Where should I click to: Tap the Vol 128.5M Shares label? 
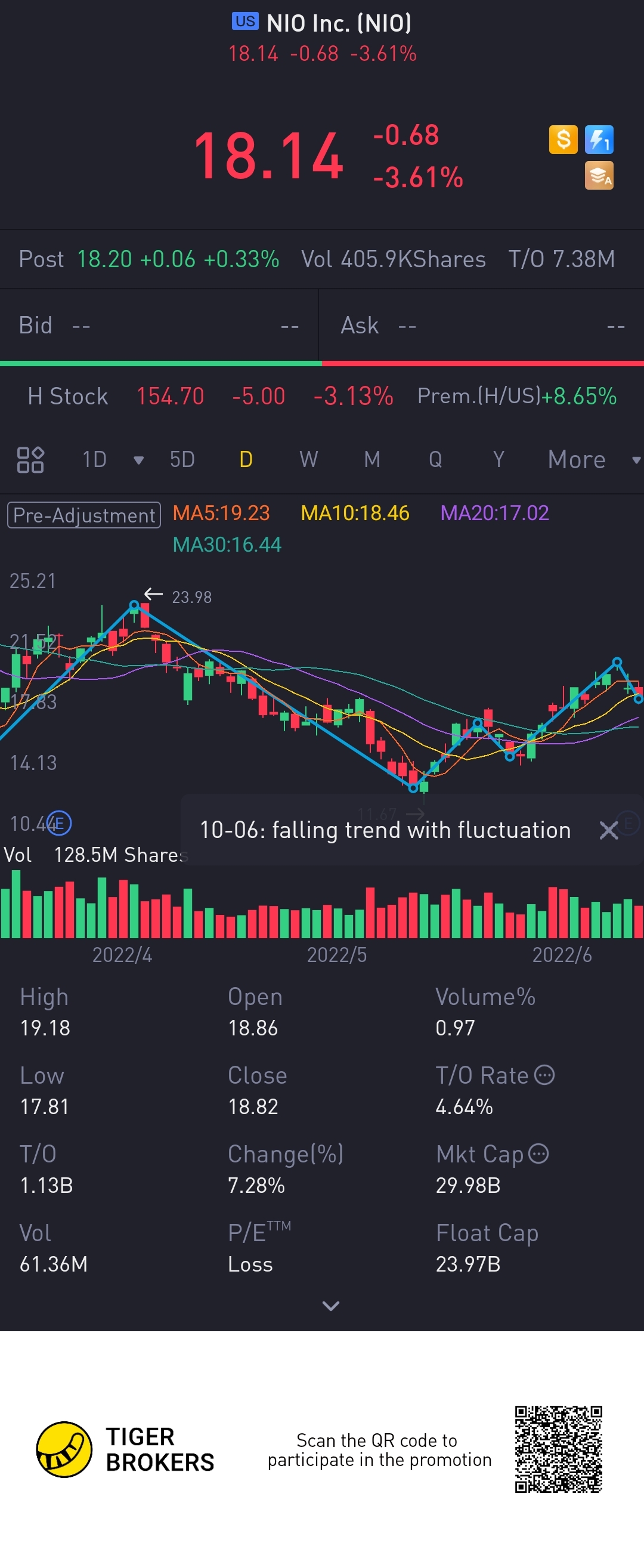click(95, 855)
